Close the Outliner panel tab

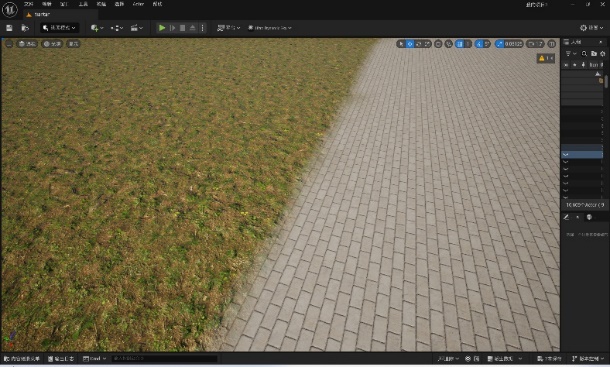click(601, 42)
